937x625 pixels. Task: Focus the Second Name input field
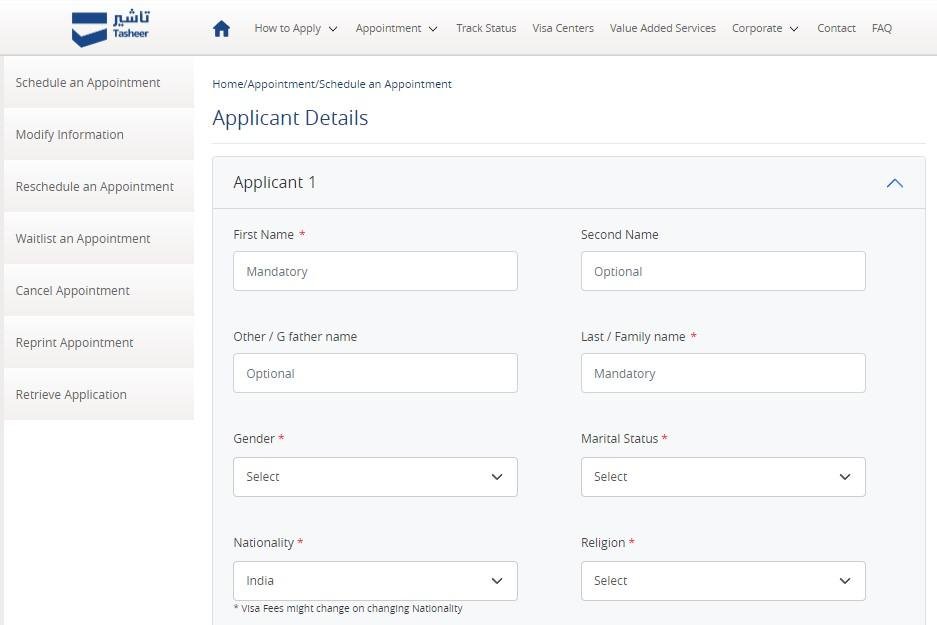point(723,271)
